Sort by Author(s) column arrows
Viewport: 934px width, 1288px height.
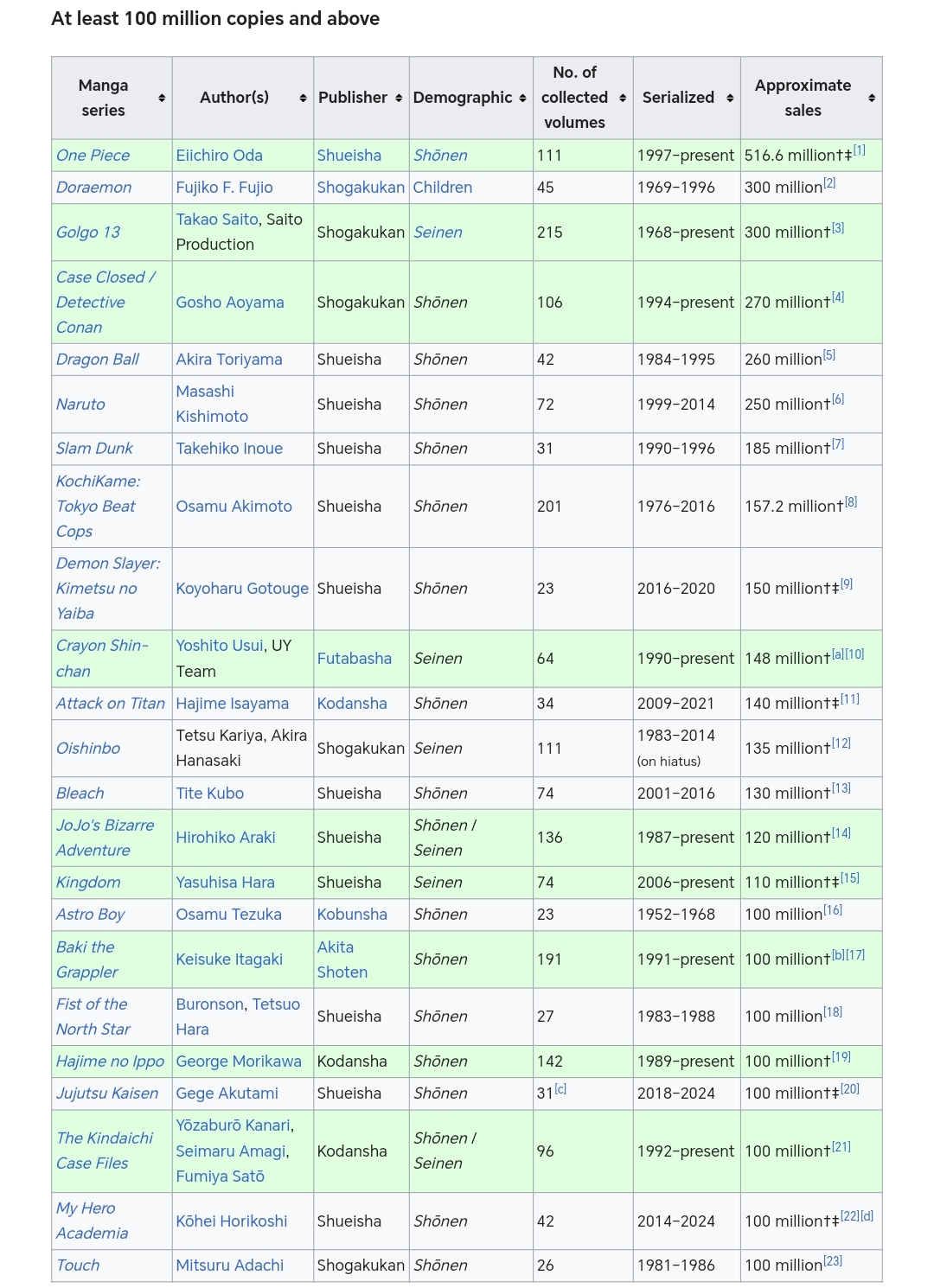pos(303,99)
